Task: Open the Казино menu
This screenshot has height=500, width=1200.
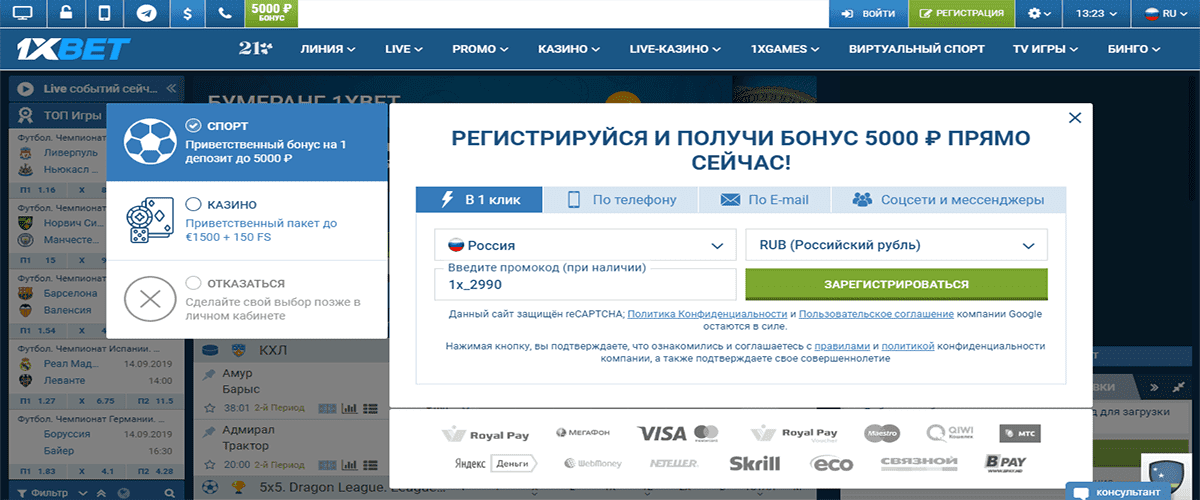Action: click(570, 49)
